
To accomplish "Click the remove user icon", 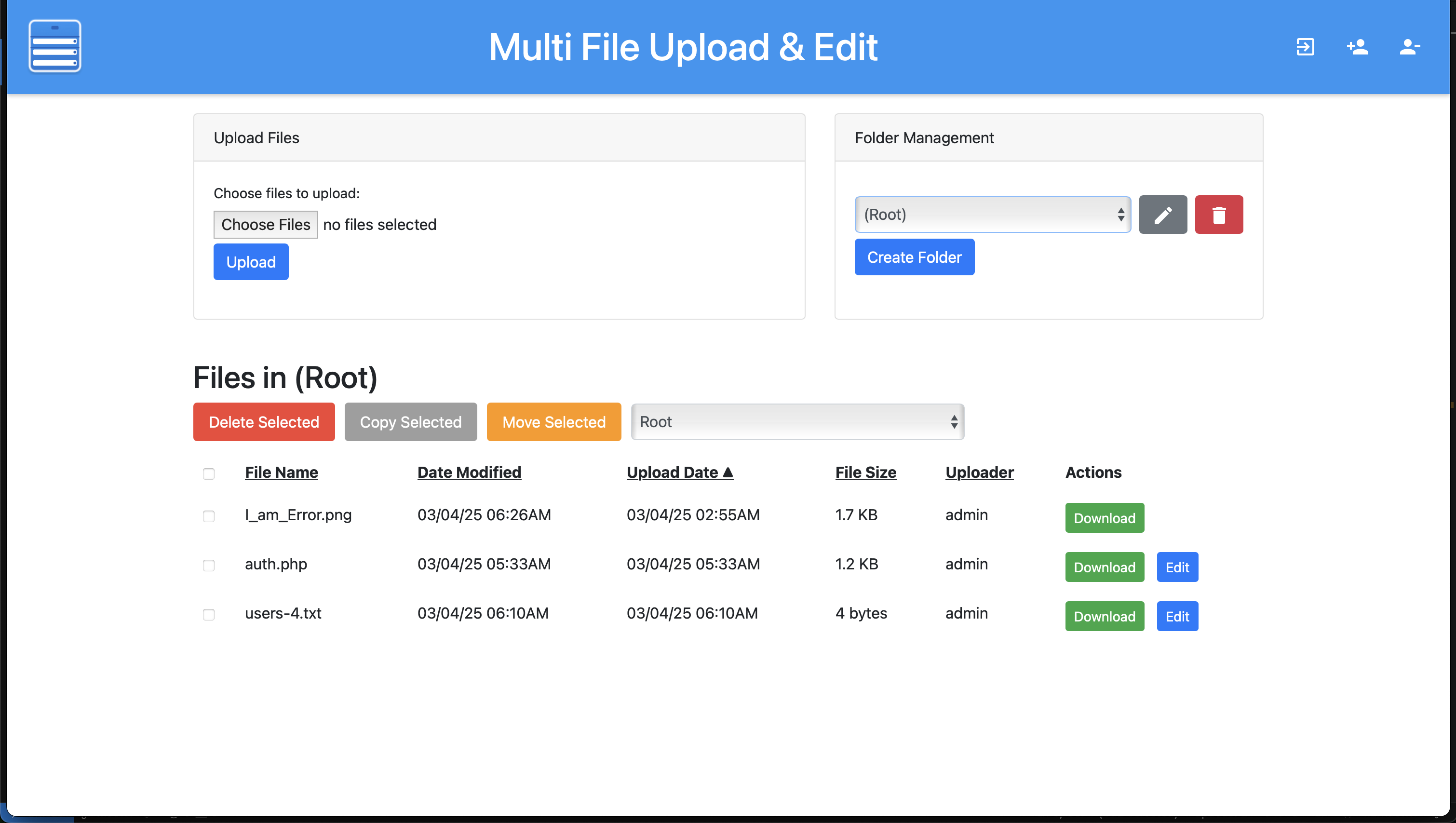I will point(1409,46).
